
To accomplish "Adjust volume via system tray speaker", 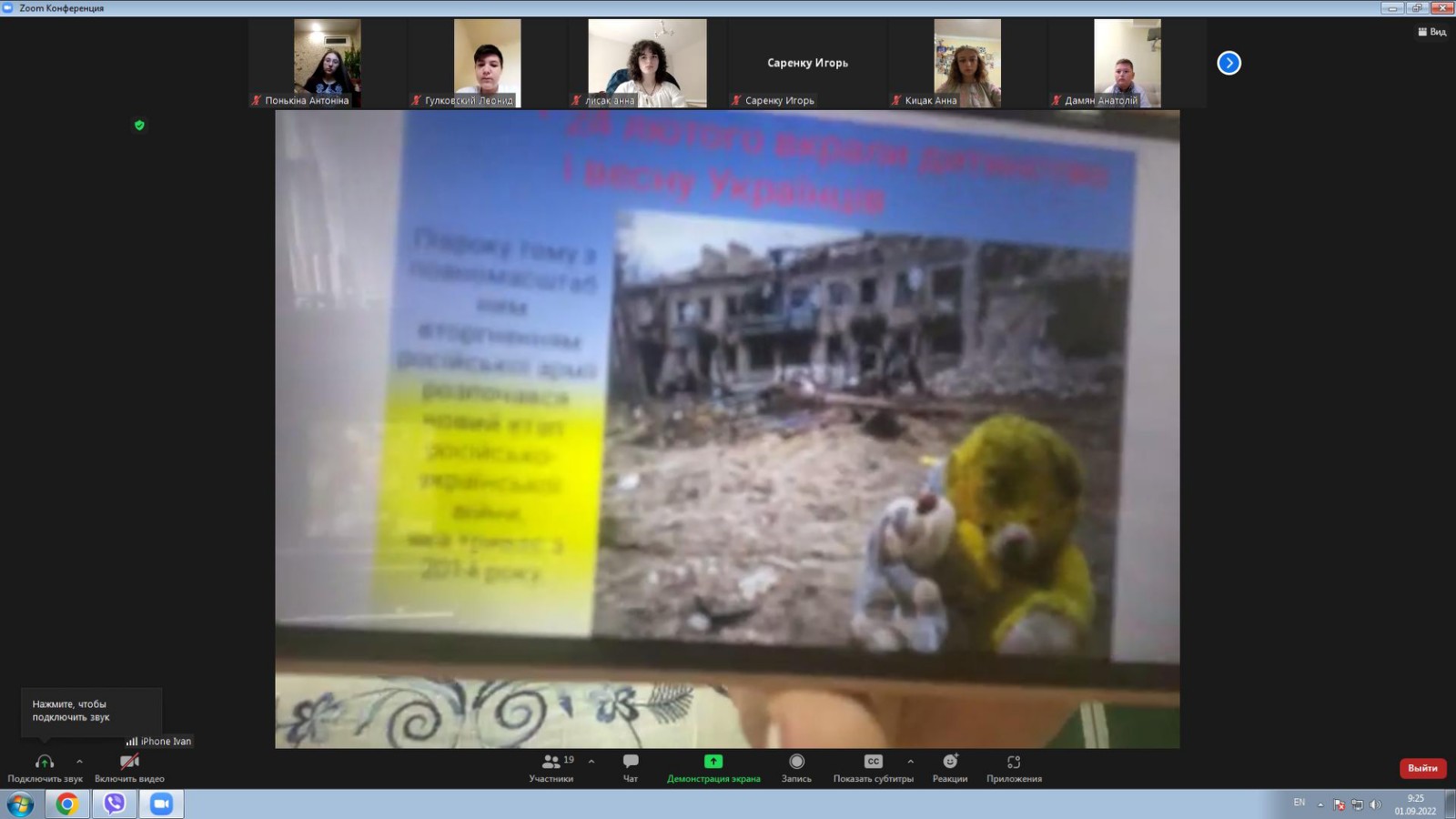I will 1375,804.
